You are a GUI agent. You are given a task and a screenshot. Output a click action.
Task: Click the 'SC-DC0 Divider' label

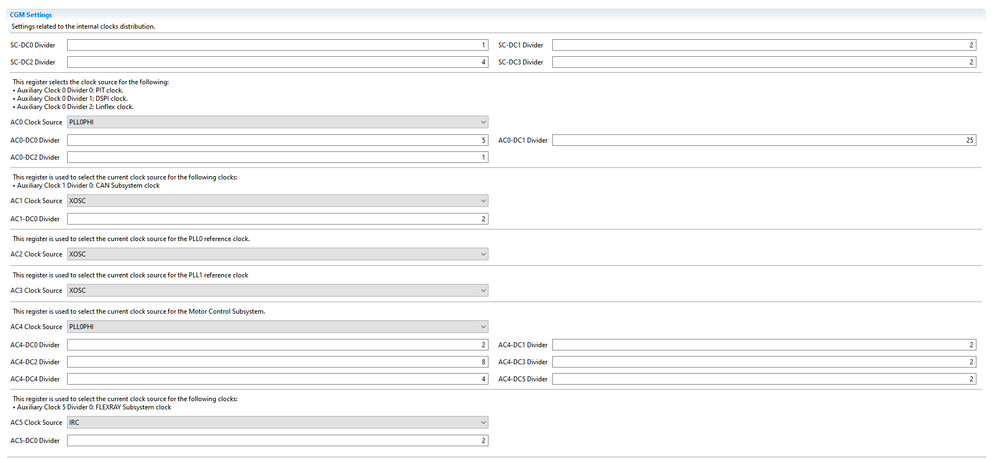point(33,45)
